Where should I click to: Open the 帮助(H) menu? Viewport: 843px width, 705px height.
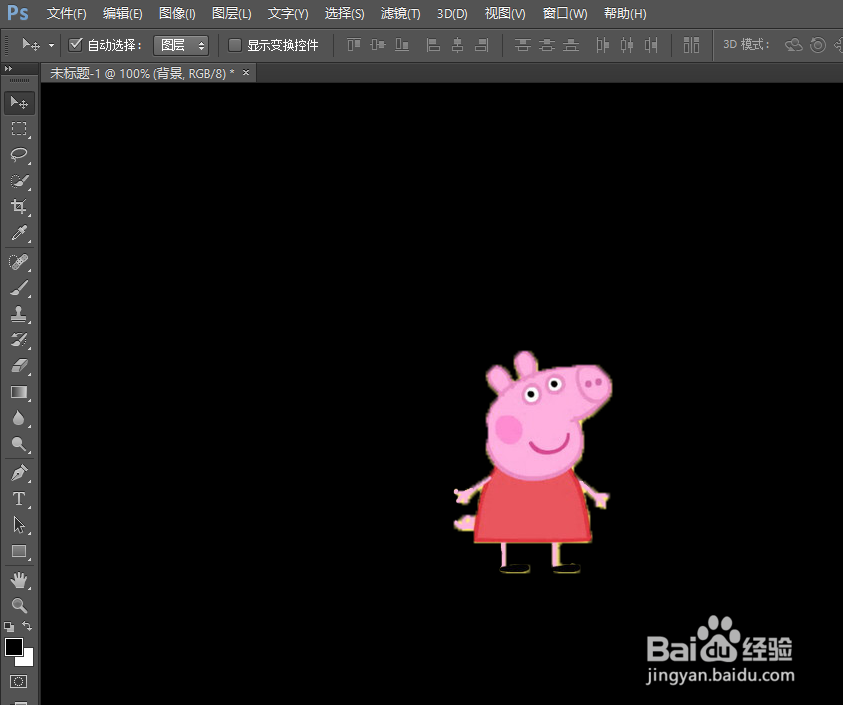point(625,13)
